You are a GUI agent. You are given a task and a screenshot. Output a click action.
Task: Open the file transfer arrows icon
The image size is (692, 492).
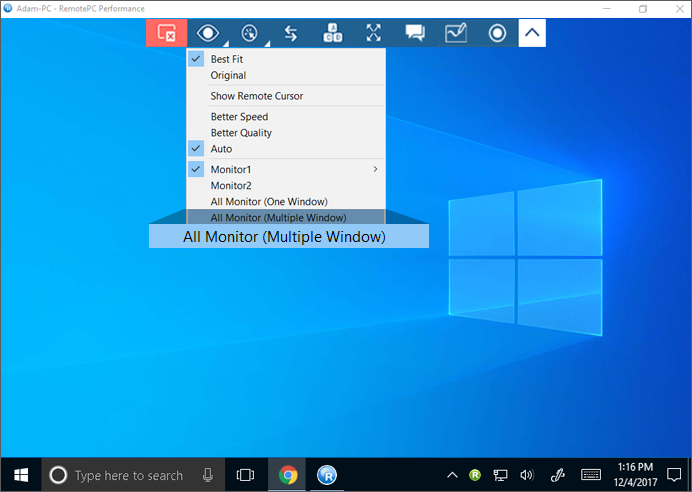click(291, 33)
